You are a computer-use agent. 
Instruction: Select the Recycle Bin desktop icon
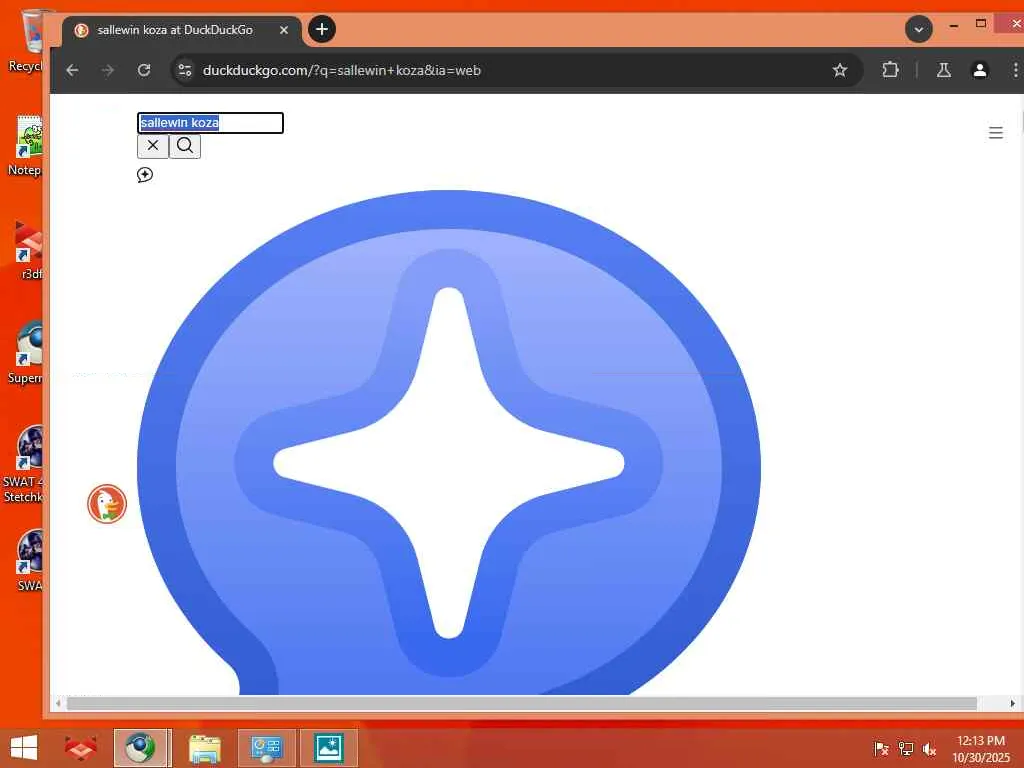tap(26, 40)
